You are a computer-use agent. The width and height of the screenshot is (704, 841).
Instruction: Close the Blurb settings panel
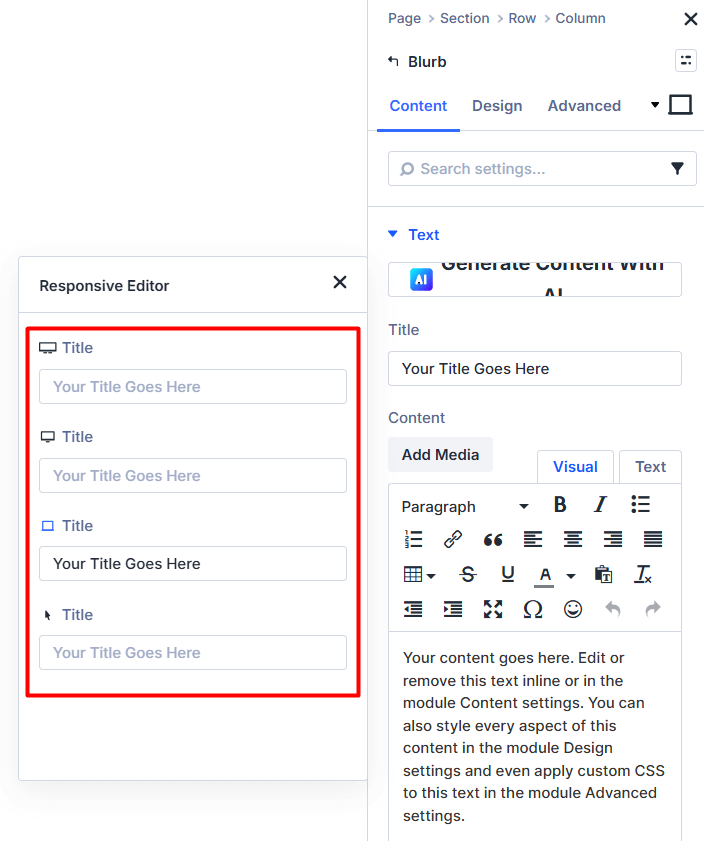(x=691, y=19)
